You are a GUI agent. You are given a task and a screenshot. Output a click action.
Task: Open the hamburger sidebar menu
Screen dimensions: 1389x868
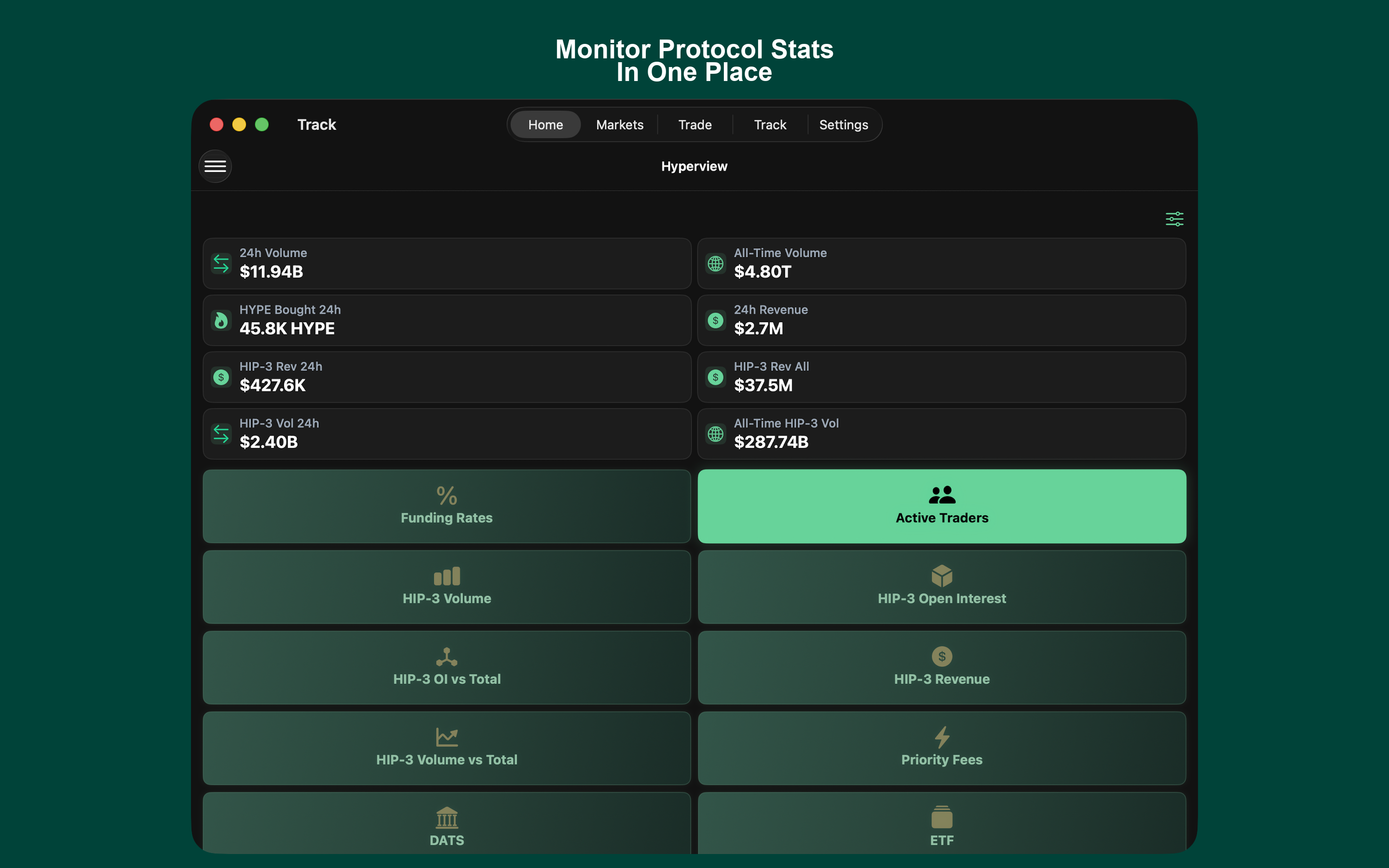click(x=215, y=166)
